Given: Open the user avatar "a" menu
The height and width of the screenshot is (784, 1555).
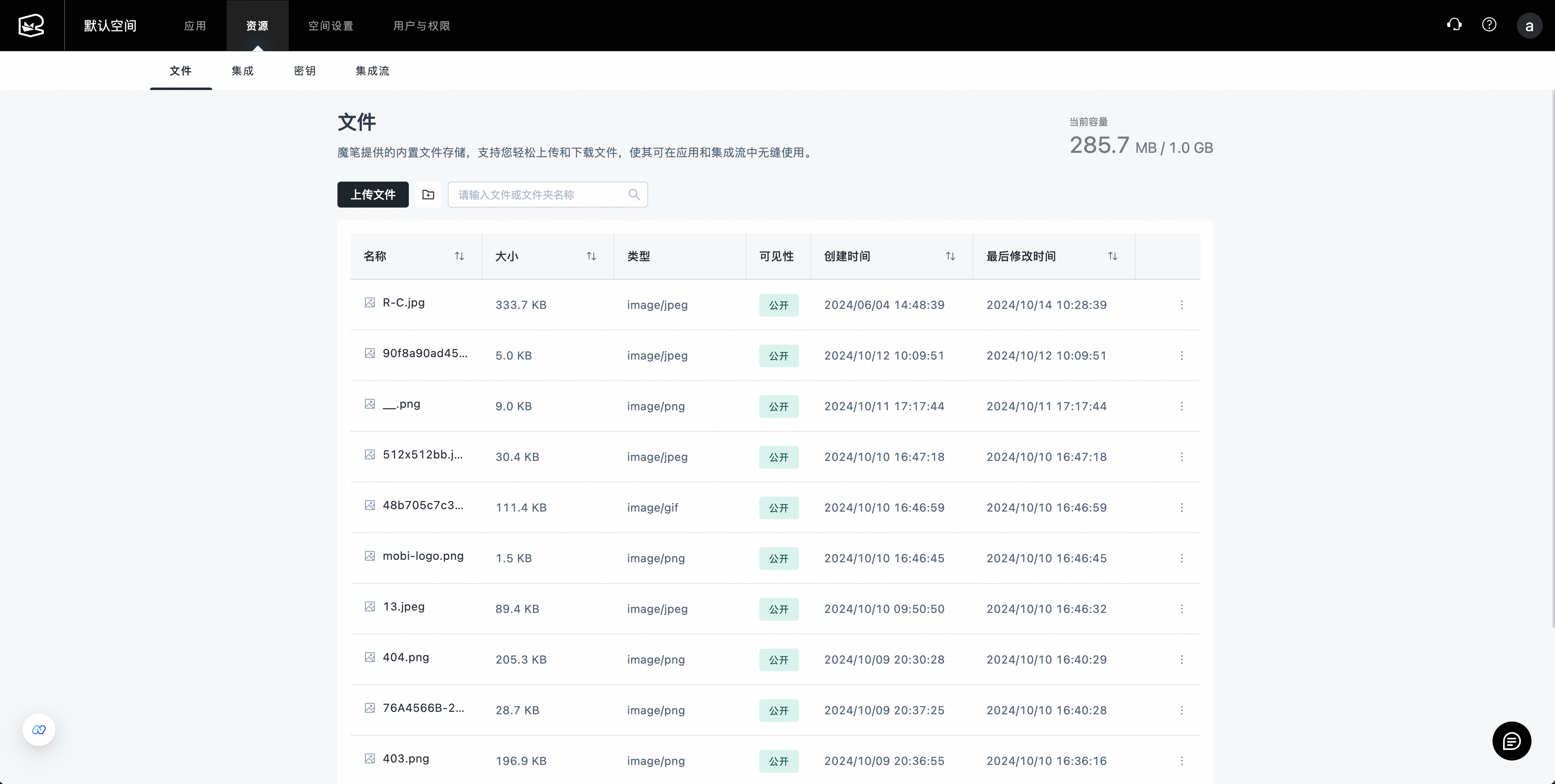Looking at the screenshot, I should pos(1529,26).
